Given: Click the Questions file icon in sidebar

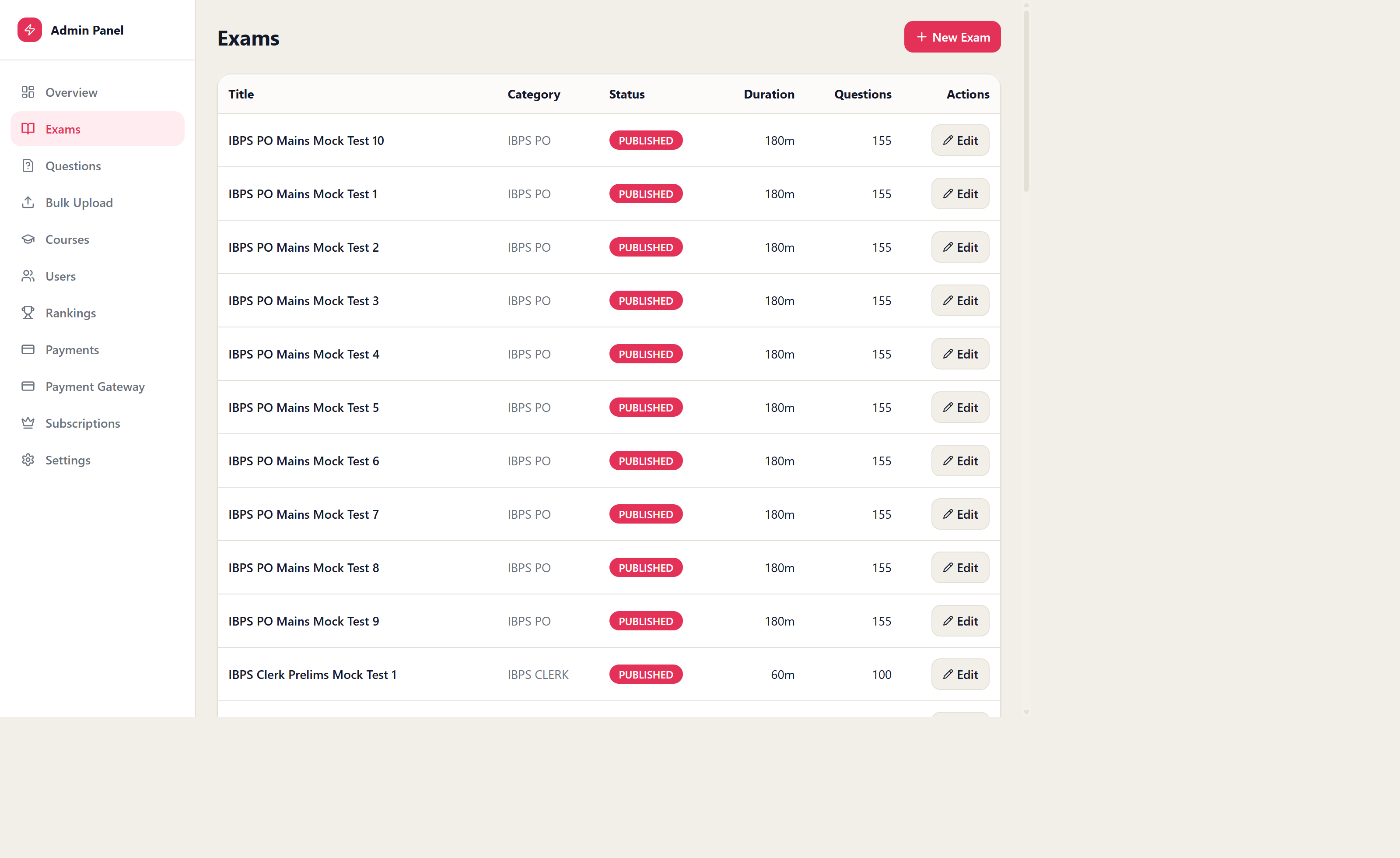Looking at the screenshot, I should click(x=28, y=165).
